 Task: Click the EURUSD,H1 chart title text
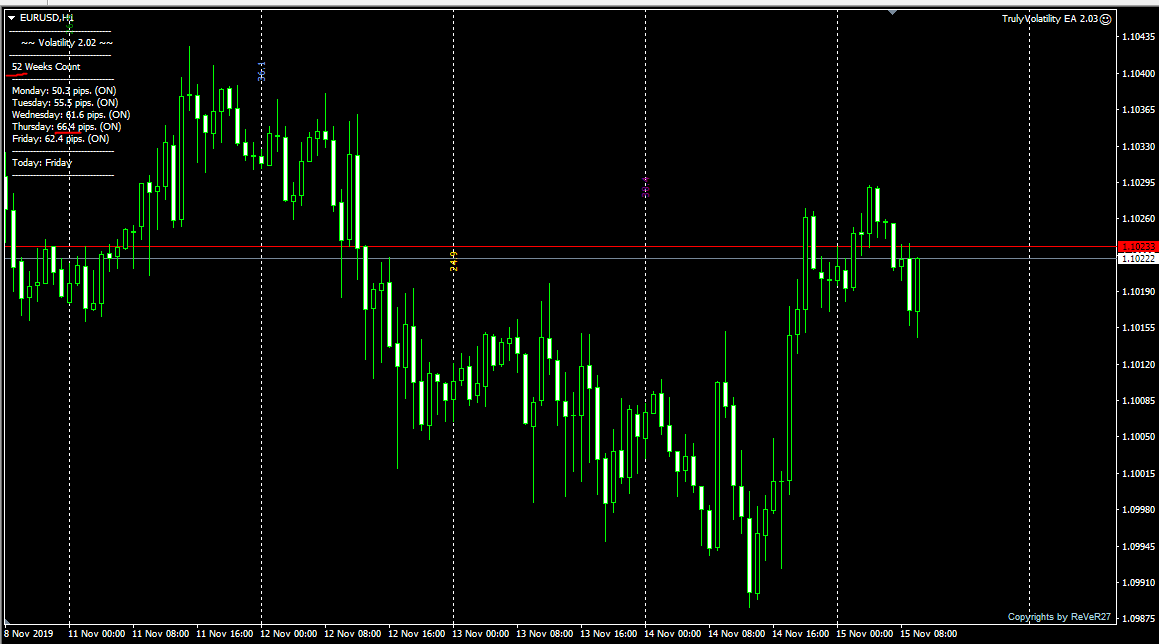tap(47, 18)
